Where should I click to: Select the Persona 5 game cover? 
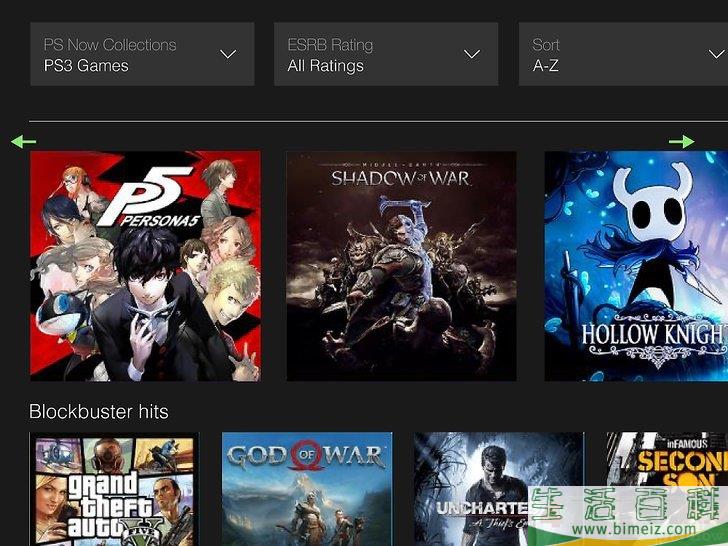[x=145, y=266]
